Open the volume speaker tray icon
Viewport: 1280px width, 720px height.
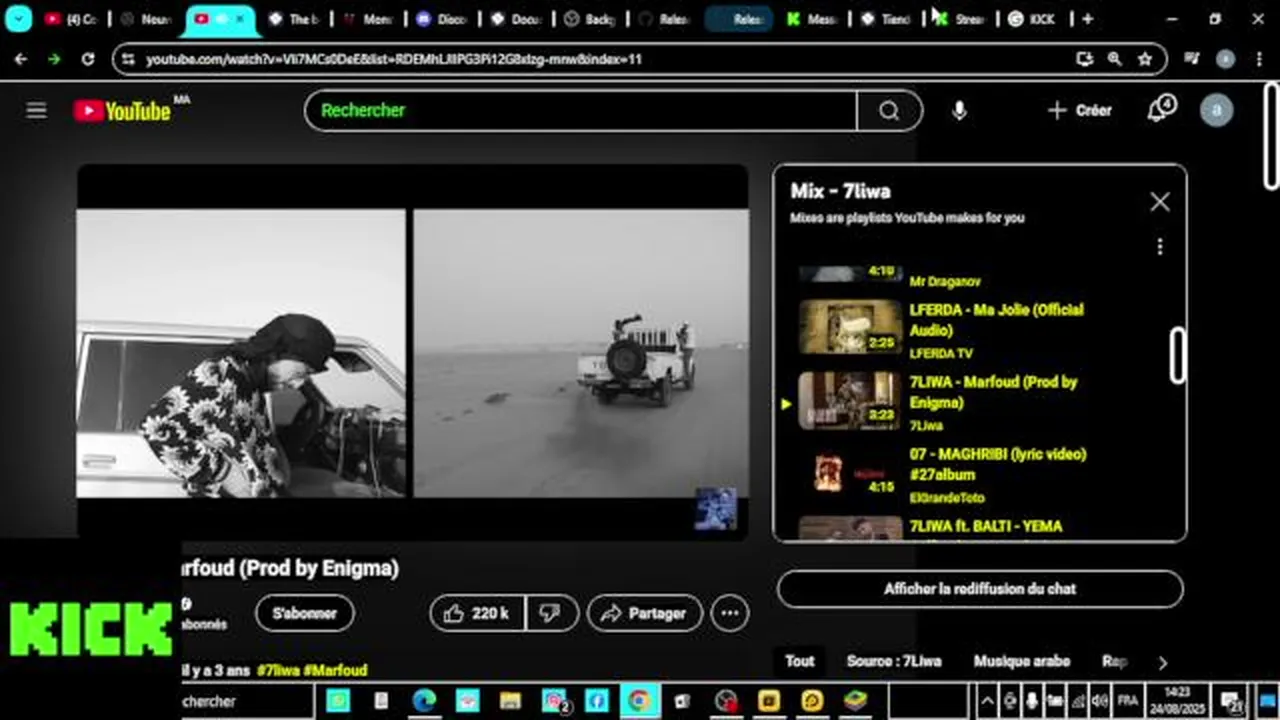[x=1100, y=700]
